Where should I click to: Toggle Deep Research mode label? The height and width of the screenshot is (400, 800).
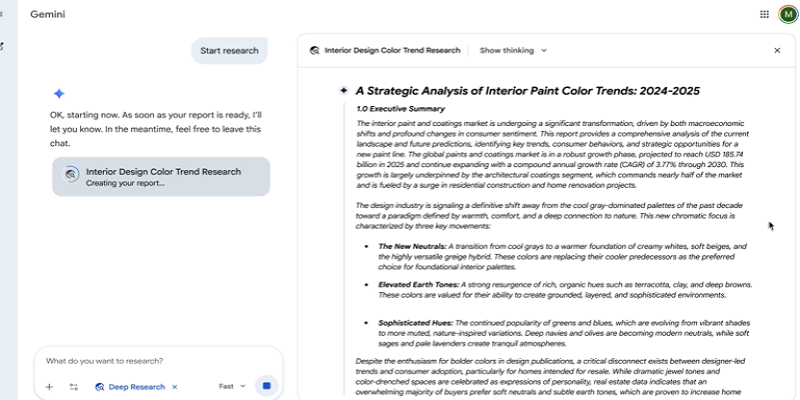pos(137,387)
